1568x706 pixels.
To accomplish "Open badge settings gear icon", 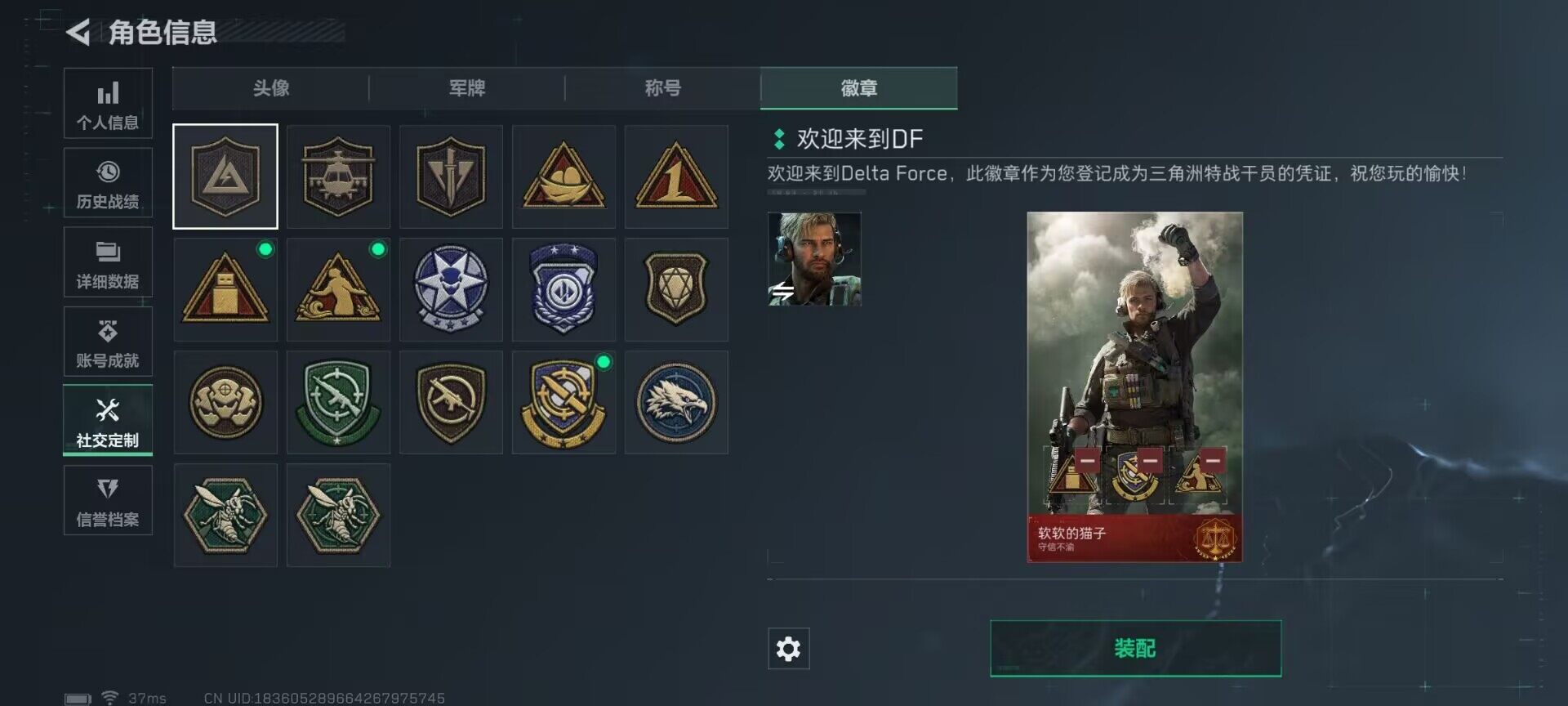I will [x=788, y=649].
